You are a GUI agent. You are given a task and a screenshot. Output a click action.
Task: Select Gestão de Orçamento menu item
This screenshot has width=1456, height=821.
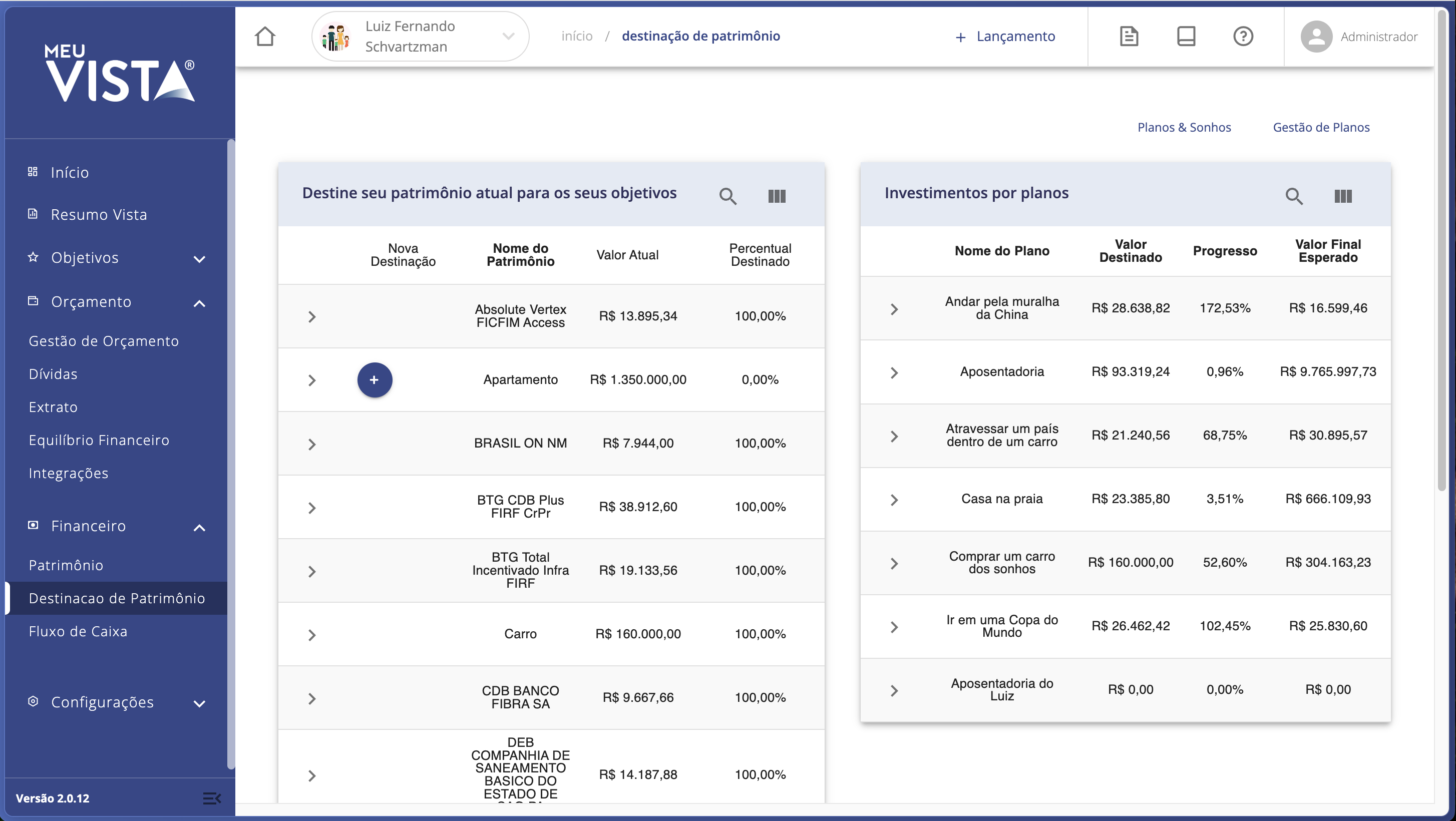tap(104, 341)
